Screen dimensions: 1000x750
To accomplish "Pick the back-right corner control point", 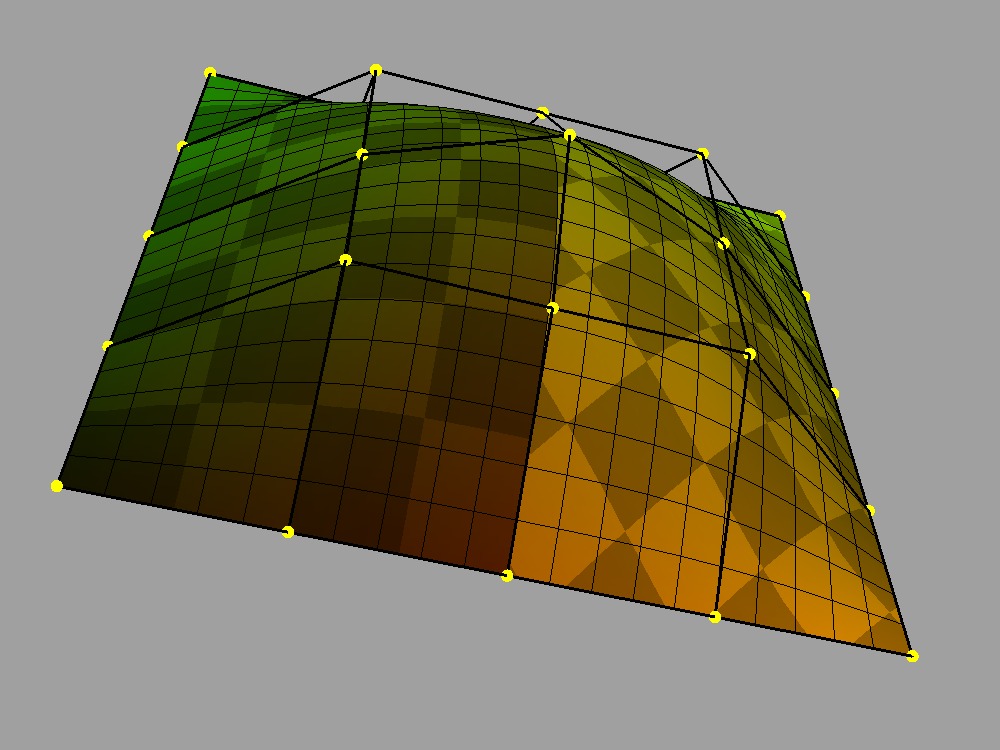I will [x=780, y=216].
